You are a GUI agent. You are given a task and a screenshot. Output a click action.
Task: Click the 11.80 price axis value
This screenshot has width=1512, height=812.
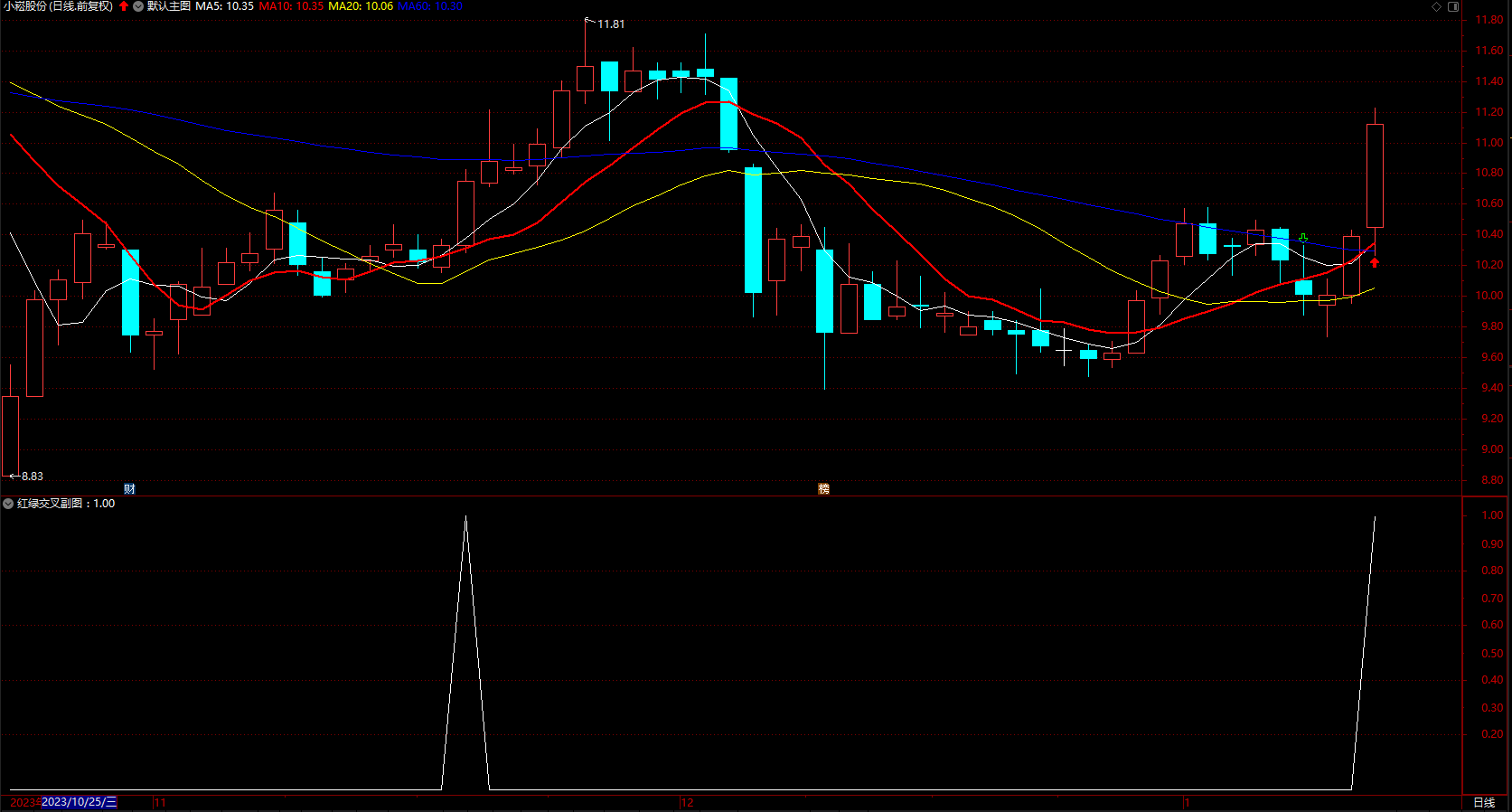[x=1489, y=20]
